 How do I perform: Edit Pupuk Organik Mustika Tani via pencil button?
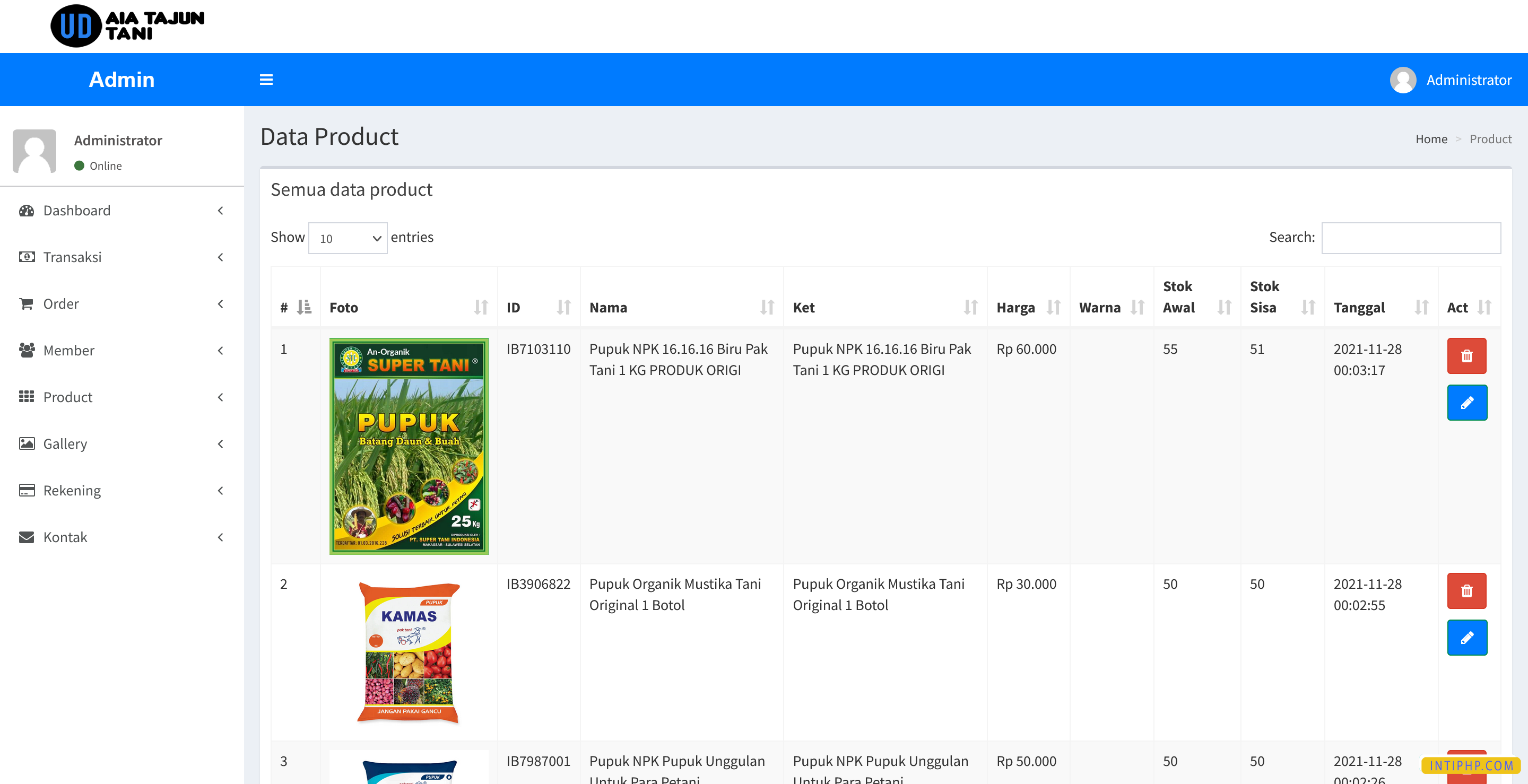(x=1468, y=638)
